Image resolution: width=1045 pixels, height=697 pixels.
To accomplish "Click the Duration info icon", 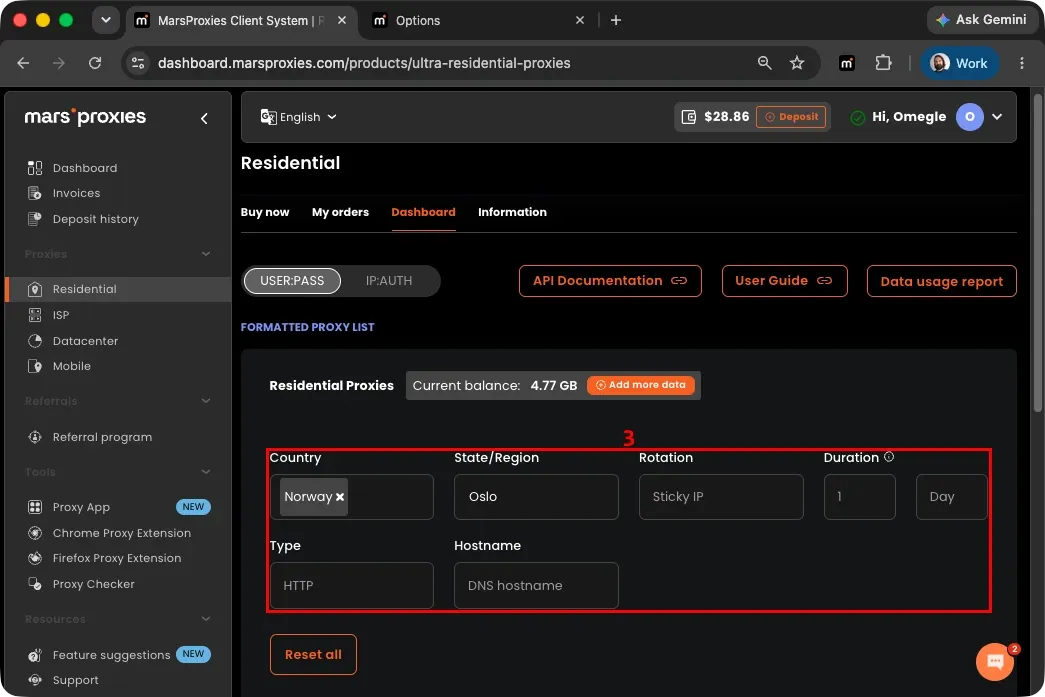I will 888,457.
